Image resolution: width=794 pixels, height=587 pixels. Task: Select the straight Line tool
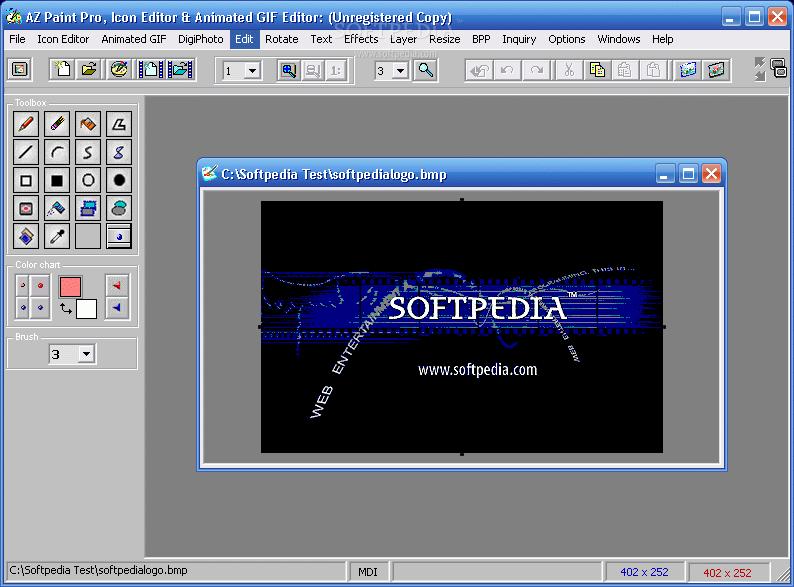tap(26, 152)
